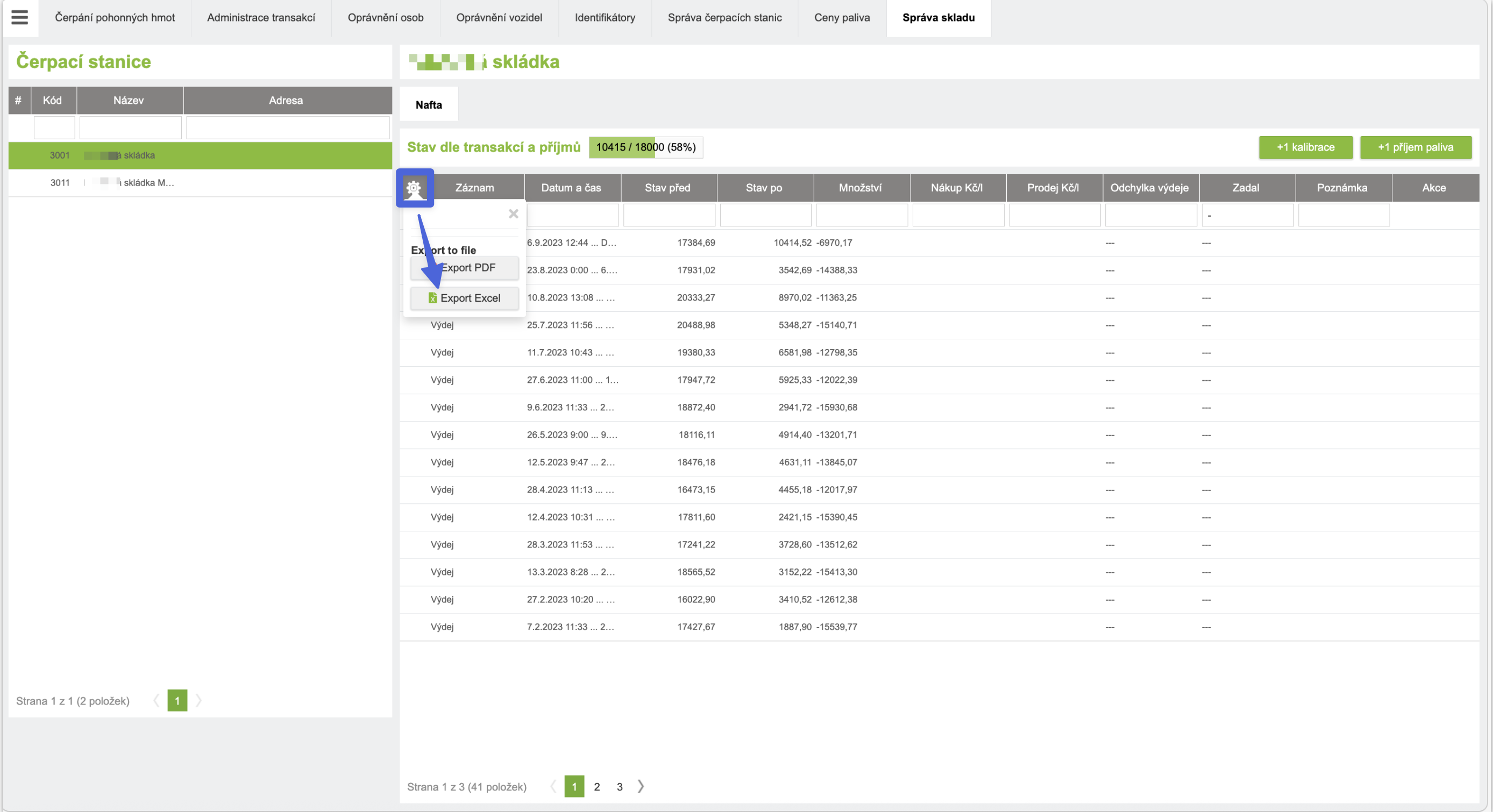
Task: Switch to Ceny paliva tab
Action: (x=842, y=17)
